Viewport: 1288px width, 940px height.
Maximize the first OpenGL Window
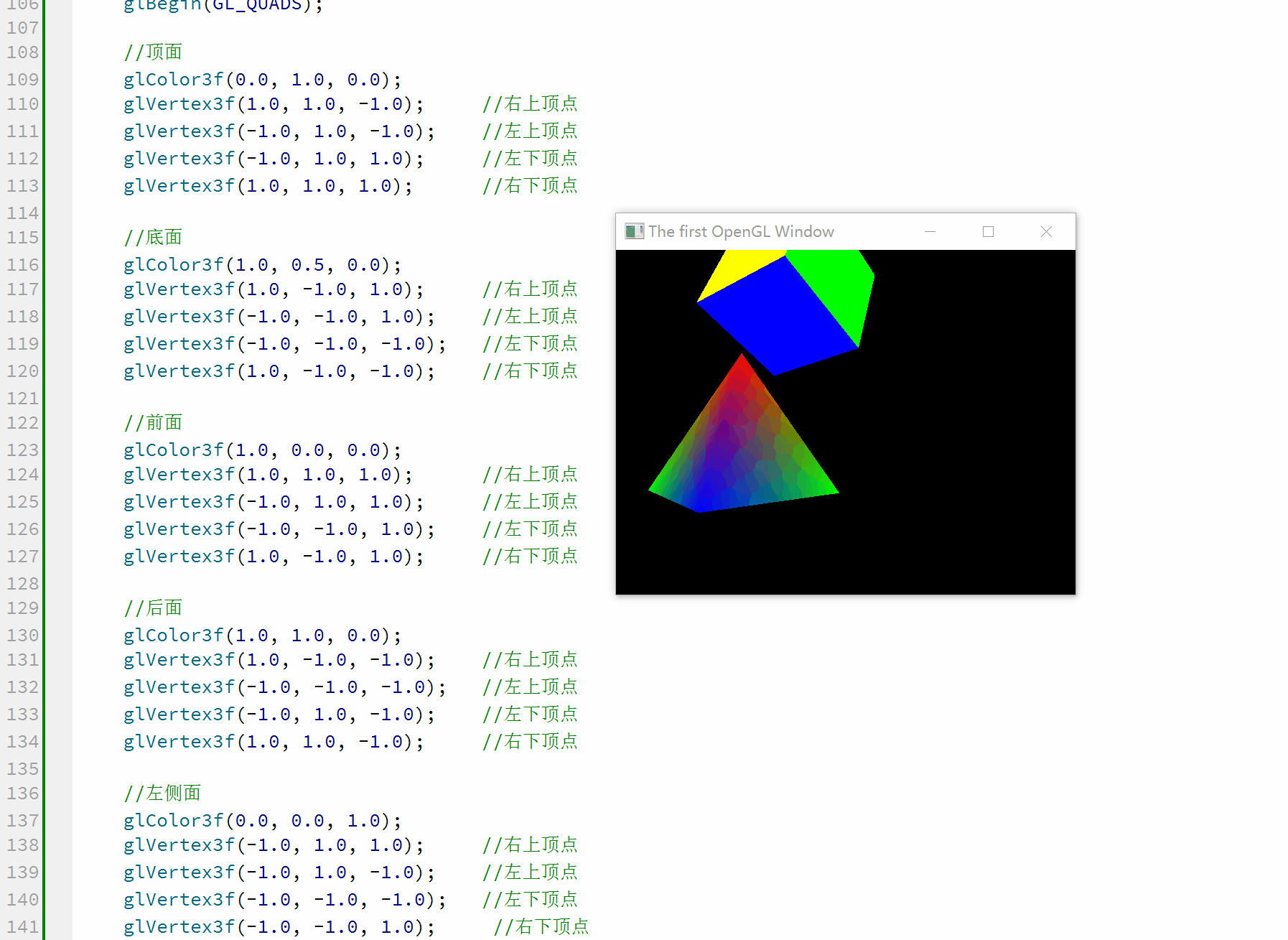(988, 231)
